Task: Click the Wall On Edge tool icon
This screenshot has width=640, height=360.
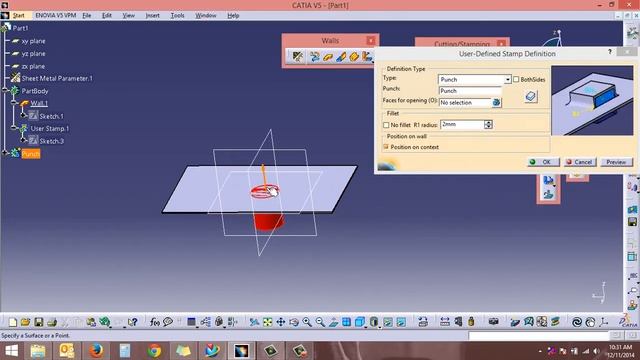Action: tap(341, 57)
